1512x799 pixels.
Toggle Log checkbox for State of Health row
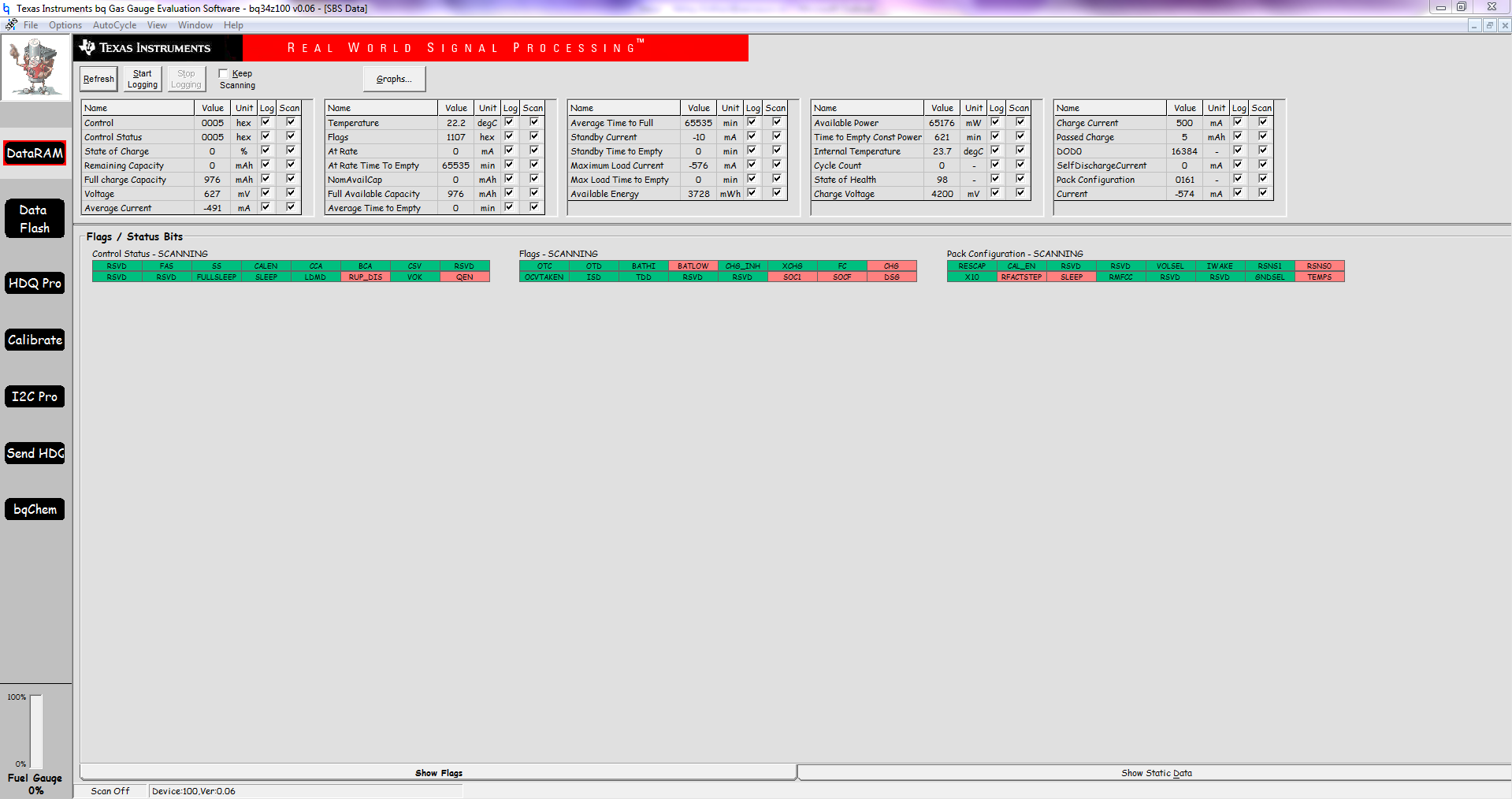(995, 179)
